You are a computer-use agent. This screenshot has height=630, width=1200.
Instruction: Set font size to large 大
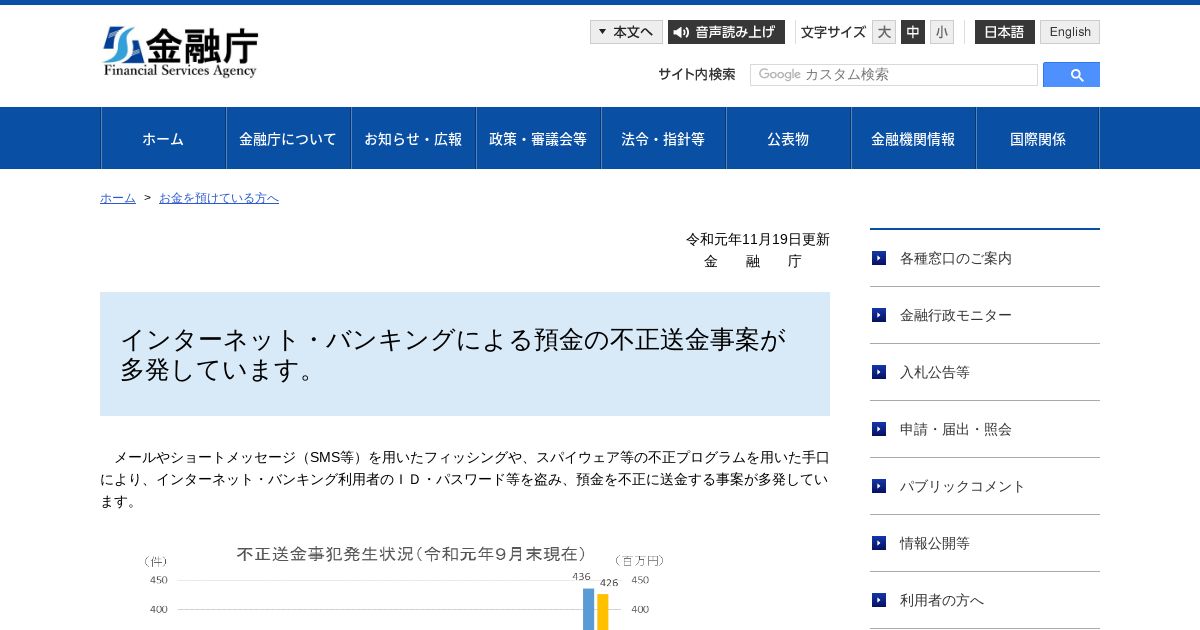tap(884, 32)
